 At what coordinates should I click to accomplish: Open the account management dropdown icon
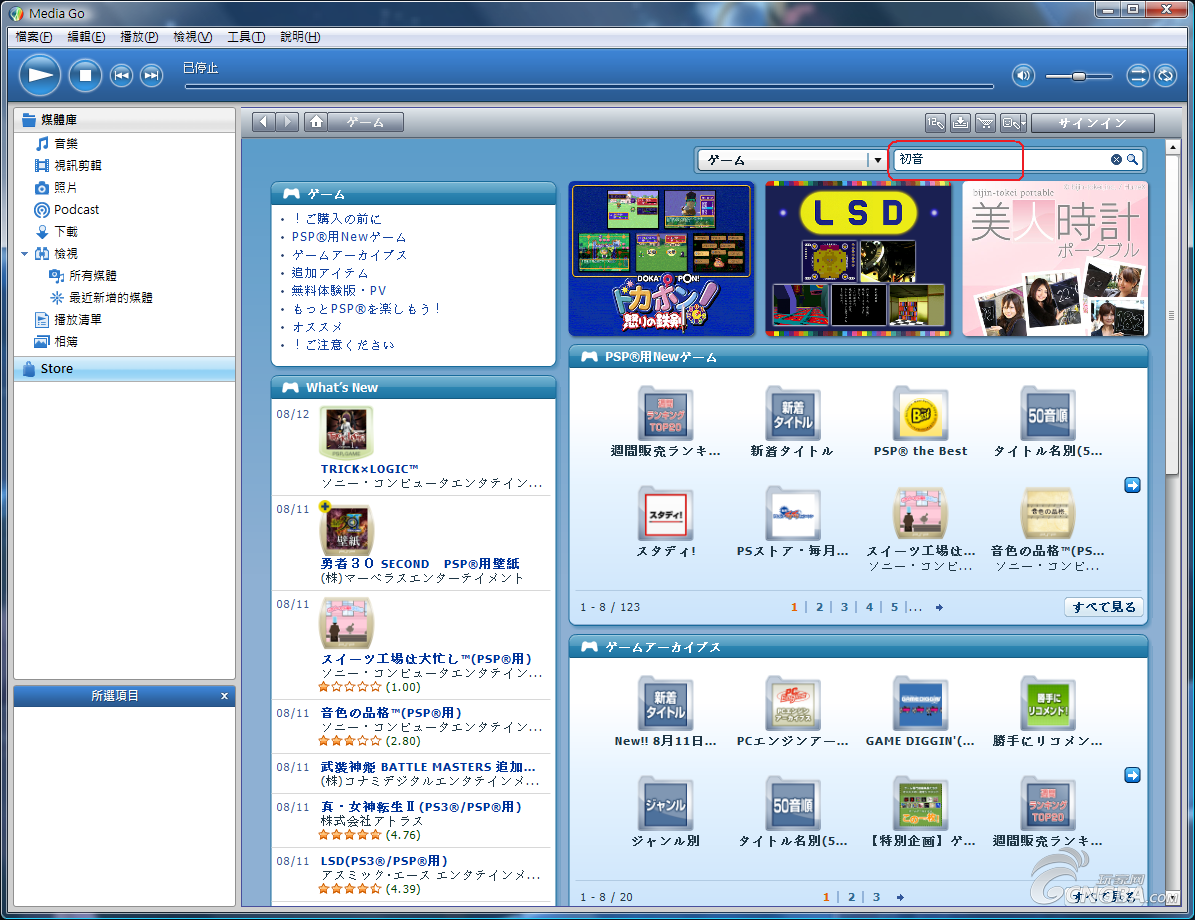click(x=1014, y=123)
